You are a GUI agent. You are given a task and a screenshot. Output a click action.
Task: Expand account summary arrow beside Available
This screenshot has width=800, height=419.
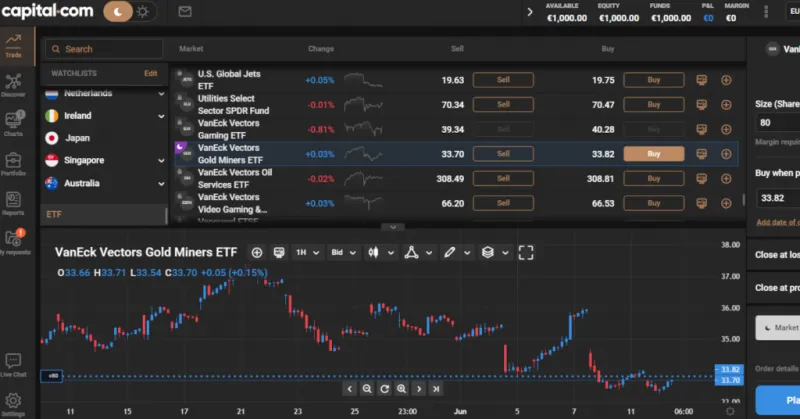point(530,12)
